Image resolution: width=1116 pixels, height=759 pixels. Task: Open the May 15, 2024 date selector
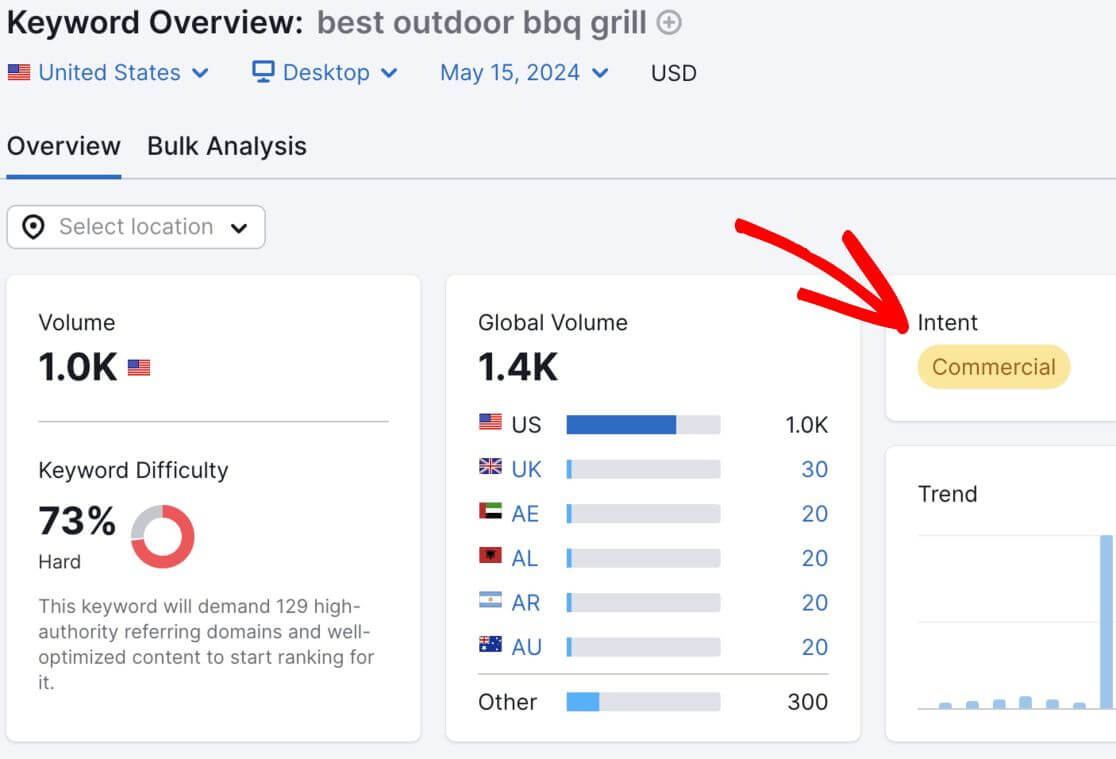click(511, 72)
